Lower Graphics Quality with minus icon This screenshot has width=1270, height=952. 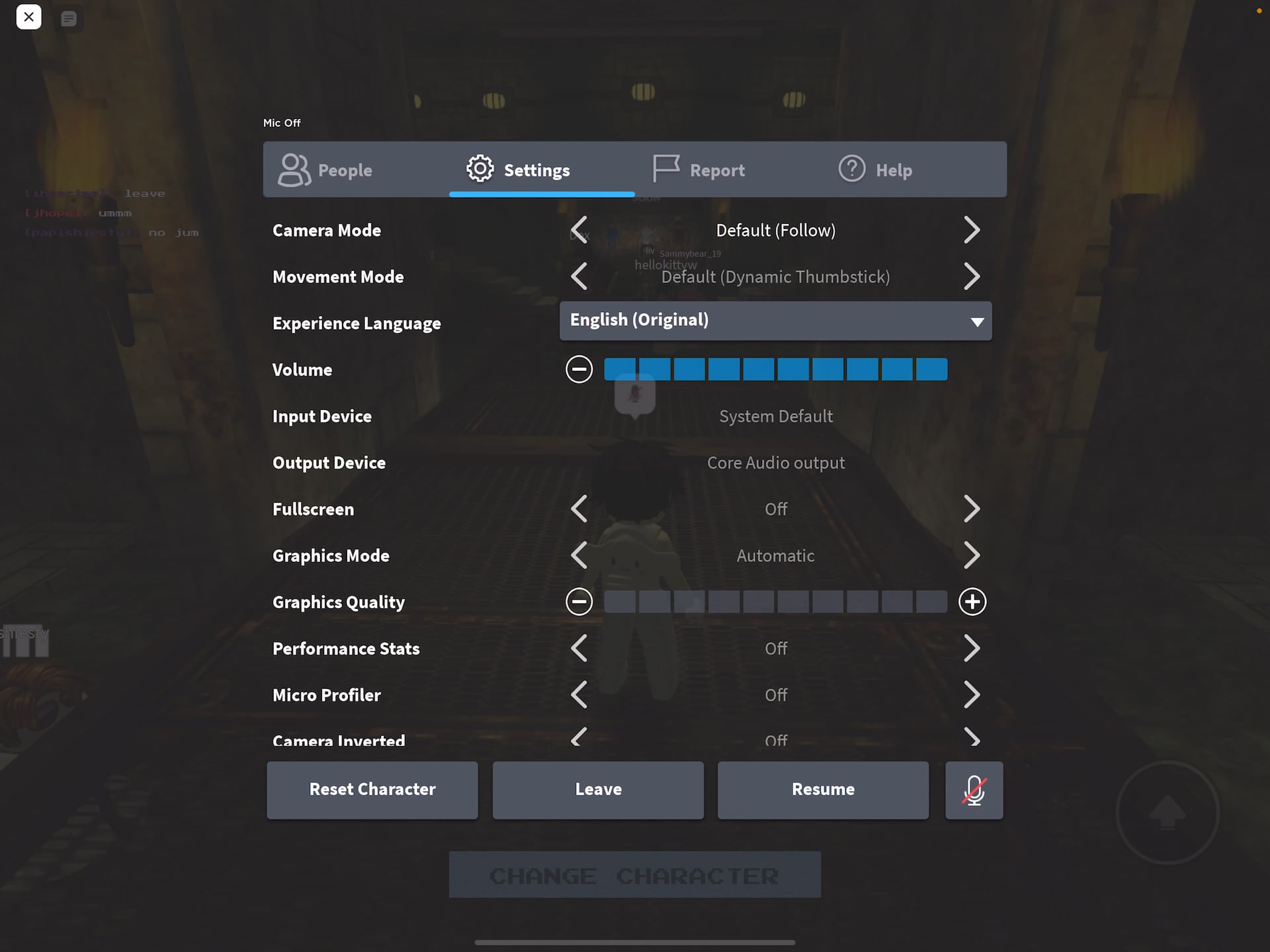(579, 602)
